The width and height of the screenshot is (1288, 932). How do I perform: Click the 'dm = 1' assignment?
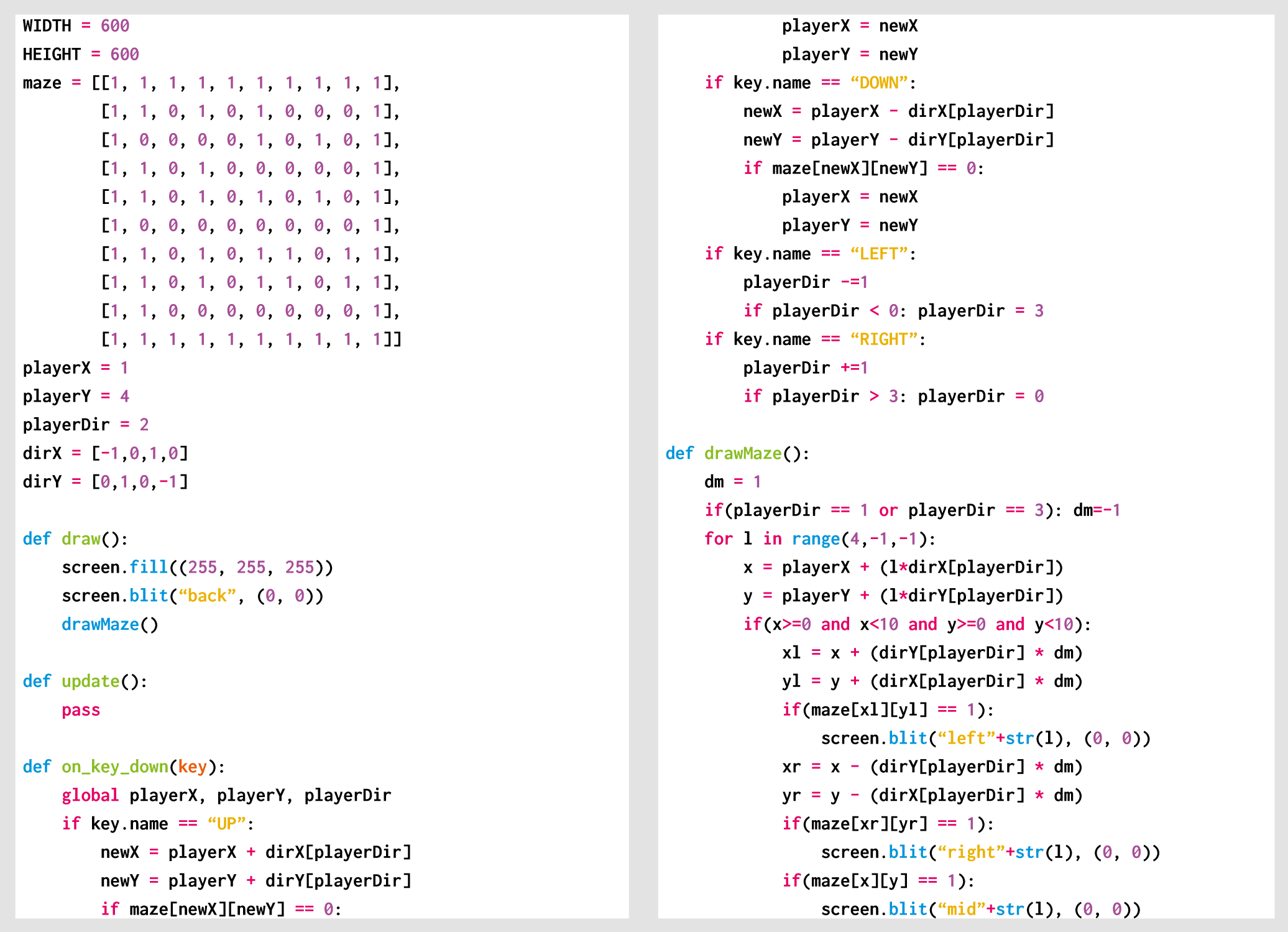tap(732, 482)
